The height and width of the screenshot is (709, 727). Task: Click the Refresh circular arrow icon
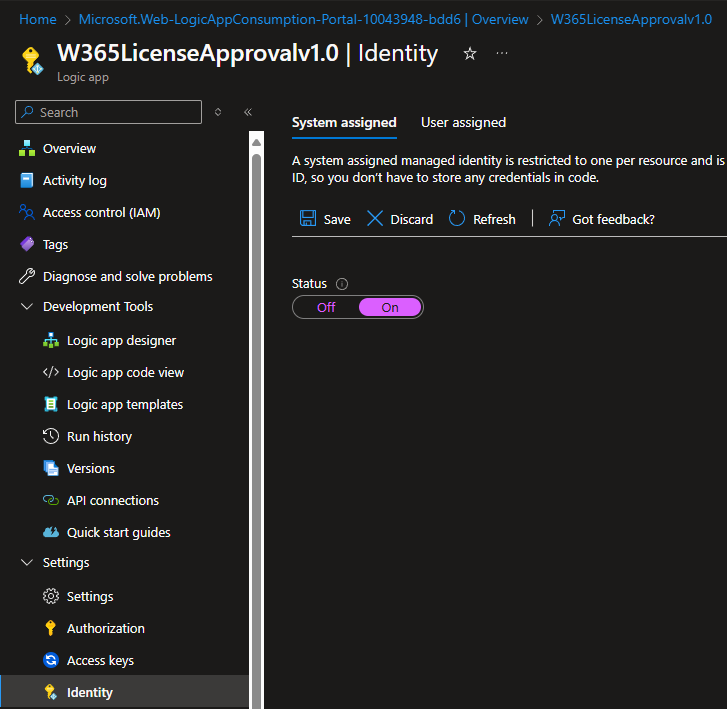pyautogui.click(x=457, y=218)
